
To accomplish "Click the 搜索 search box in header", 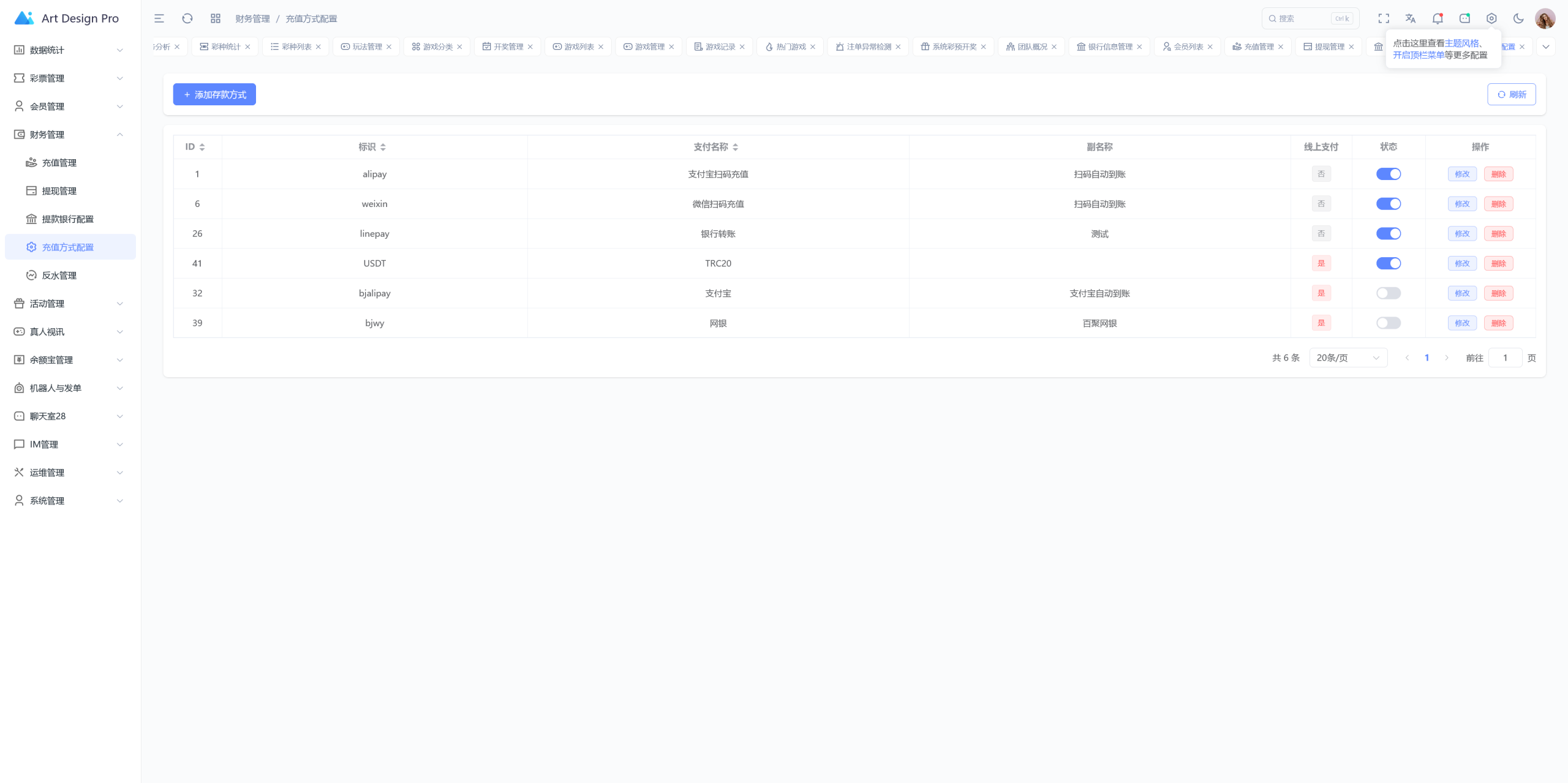I will coord(1310,18).
